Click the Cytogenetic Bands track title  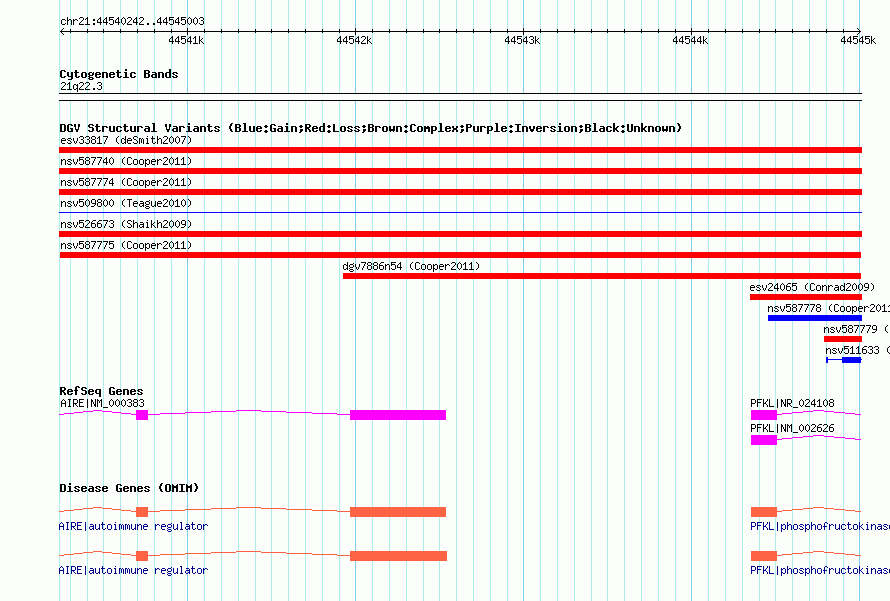tap(119, 74)
